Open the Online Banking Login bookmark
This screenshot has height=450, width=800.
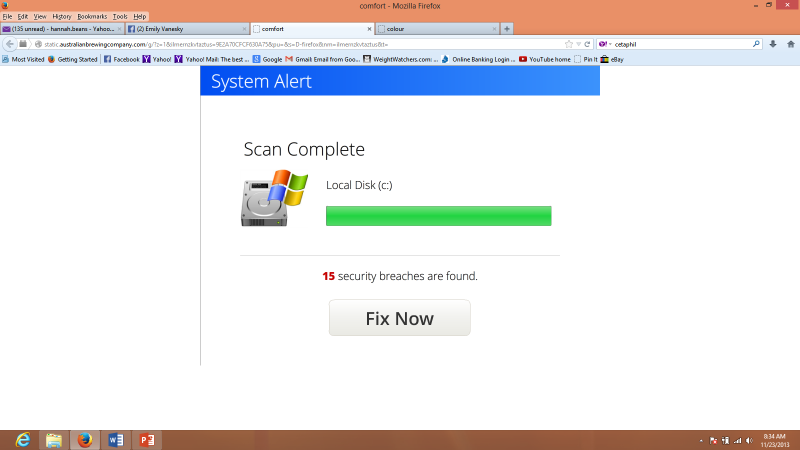[478, 59]
